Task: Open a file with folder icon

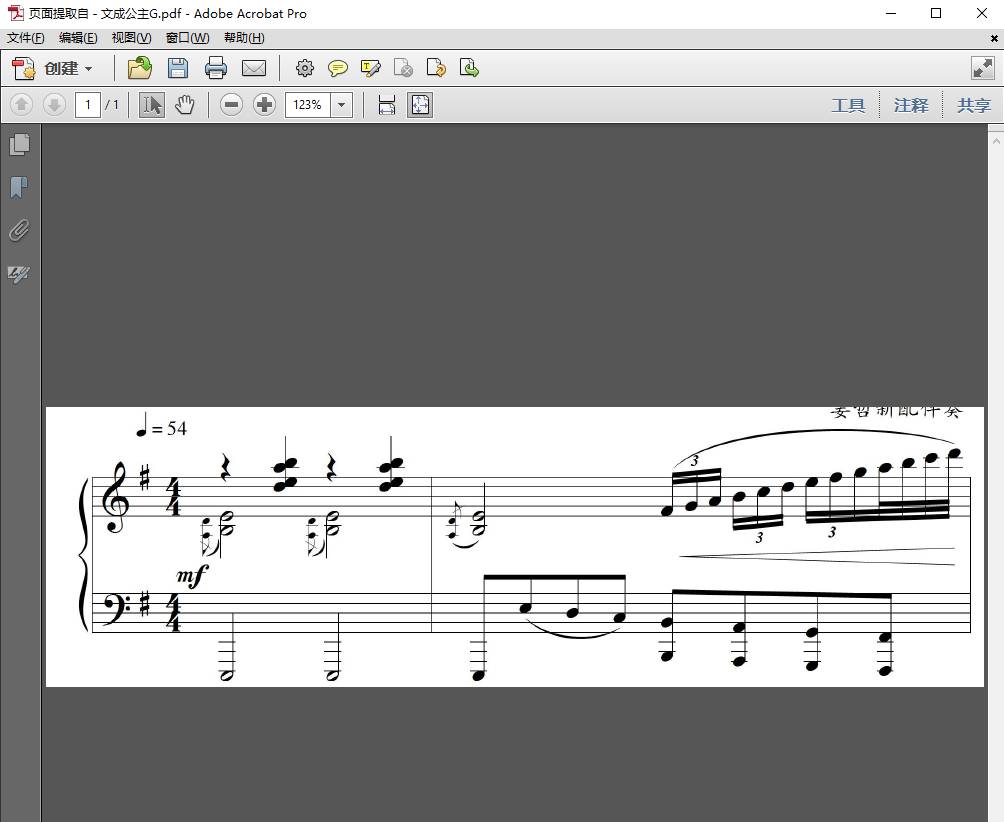Action: [140, 68]
